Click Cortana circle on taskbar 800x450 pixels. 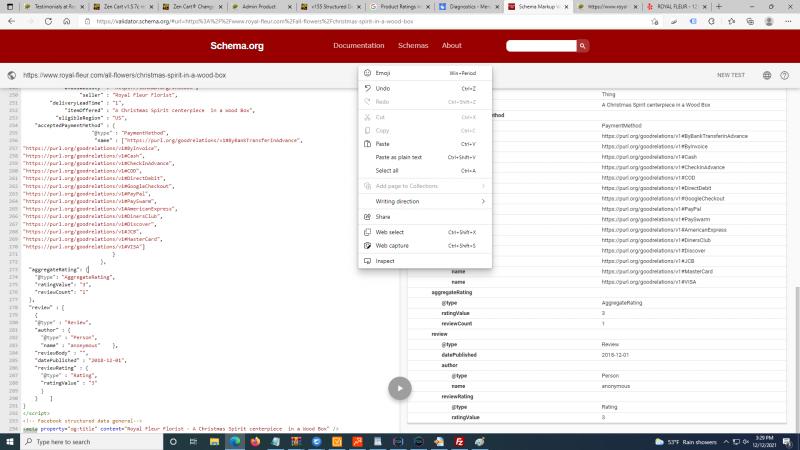(173, 442)
